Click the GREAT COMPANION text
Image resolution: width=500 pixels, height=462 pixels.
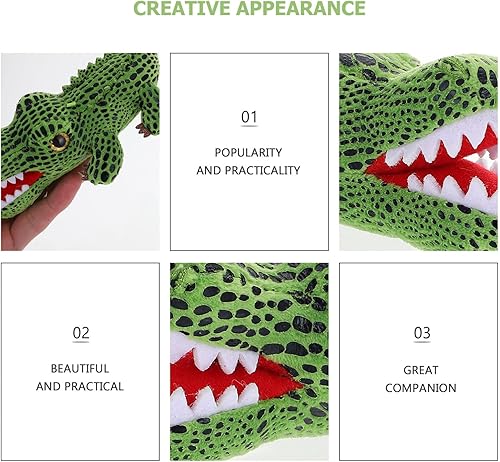click(x=421, y=379)
